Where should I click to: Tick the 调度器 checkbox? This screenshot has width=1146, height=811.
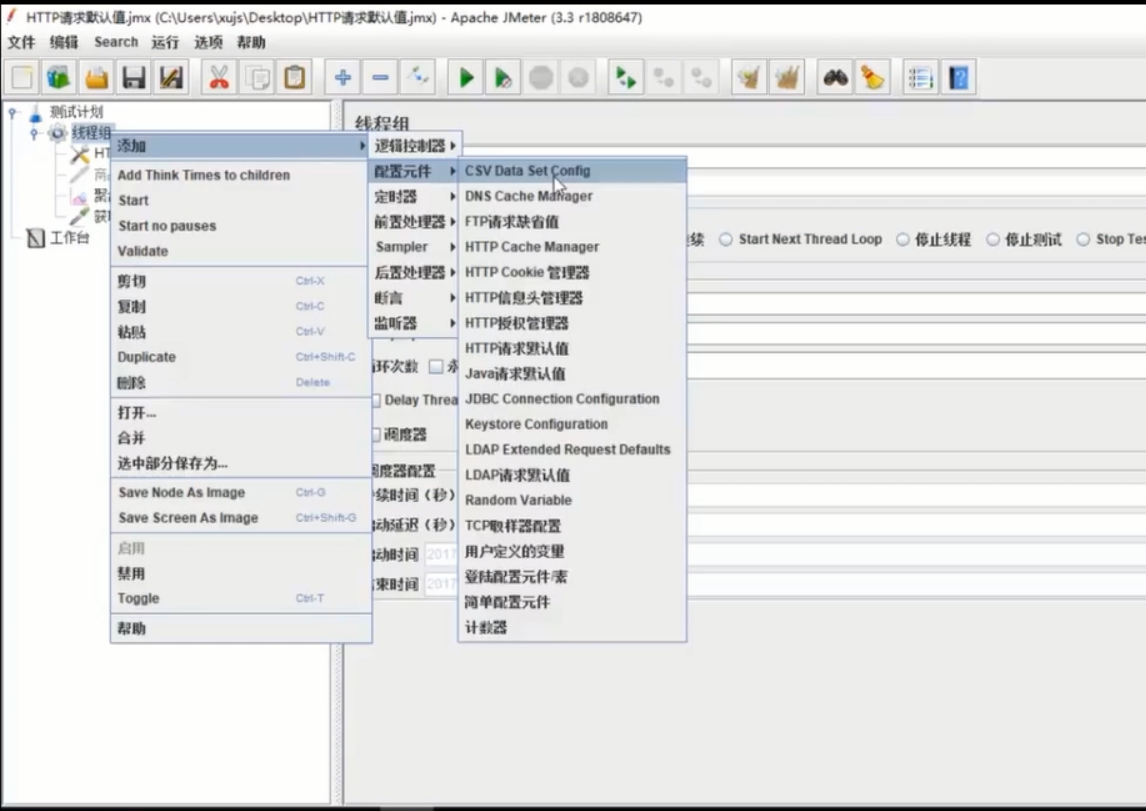click(x=375, y=434)
